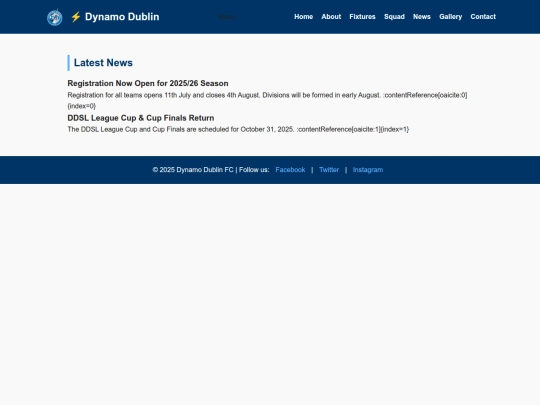
Task: Open the News navigation link
Action: coord(422,17)
